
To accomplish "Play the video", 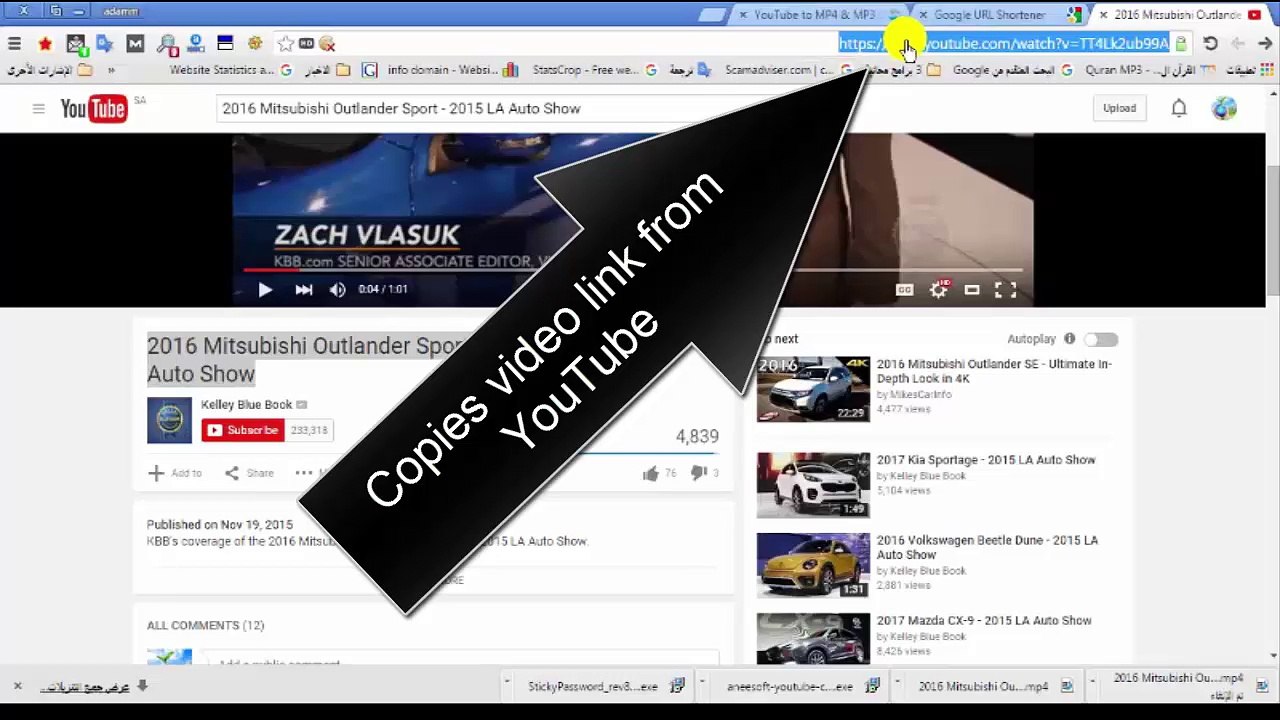I will 265,289.
